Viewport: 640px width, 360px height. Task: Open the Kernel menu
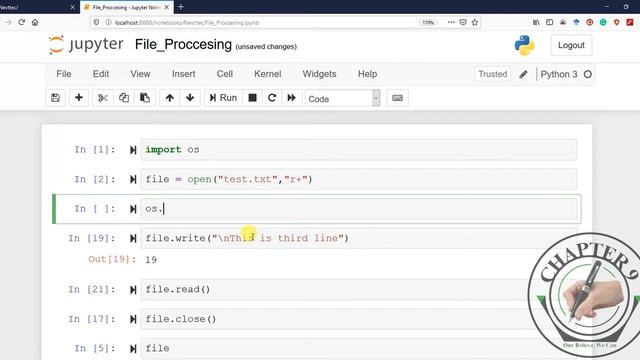pos(268,74)
